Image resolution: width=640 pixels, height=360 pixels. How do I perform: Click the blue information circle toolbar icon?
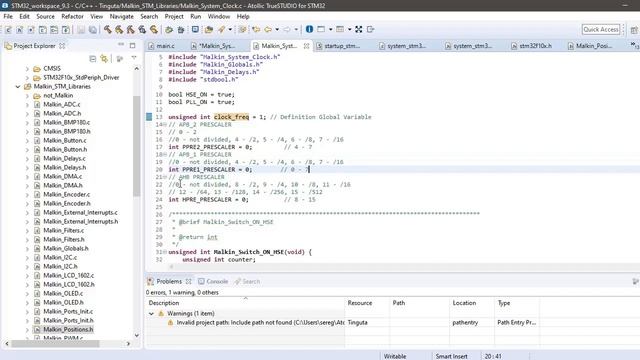309,29
